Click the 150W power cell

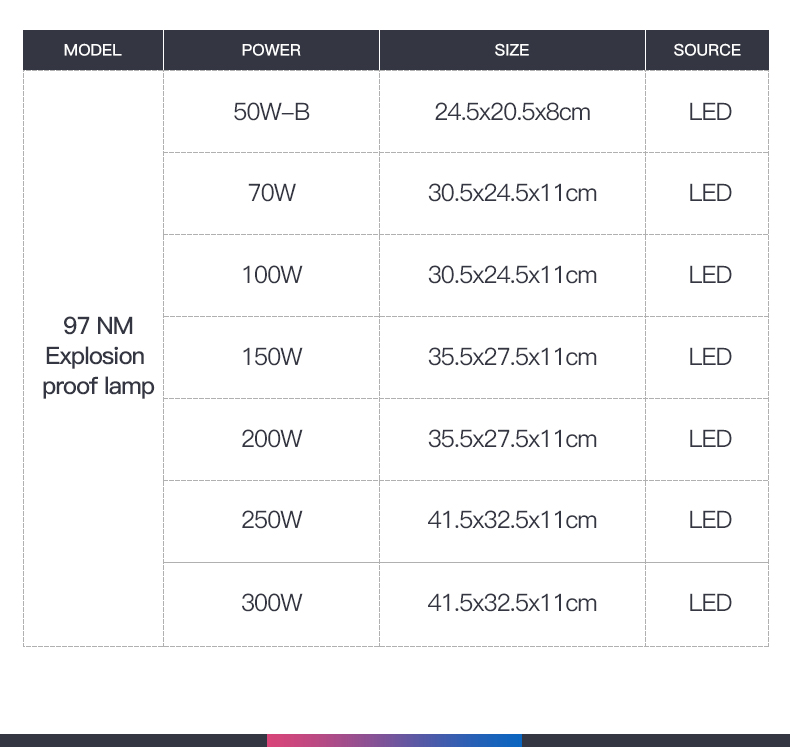click(x=271, y=357)
